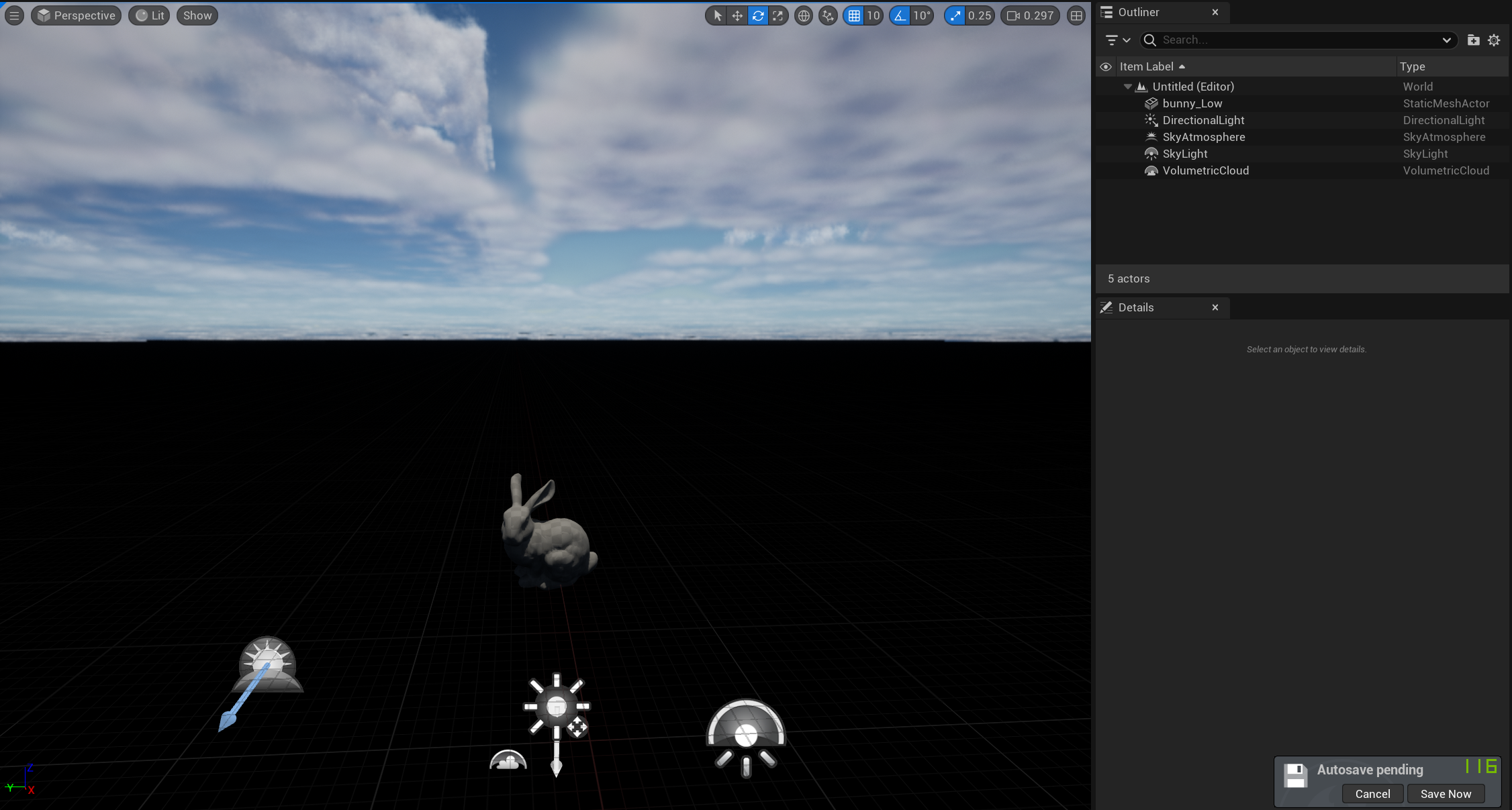Click the Save Now button
Screen dimensions: 1512x810
click(1446, 794)
